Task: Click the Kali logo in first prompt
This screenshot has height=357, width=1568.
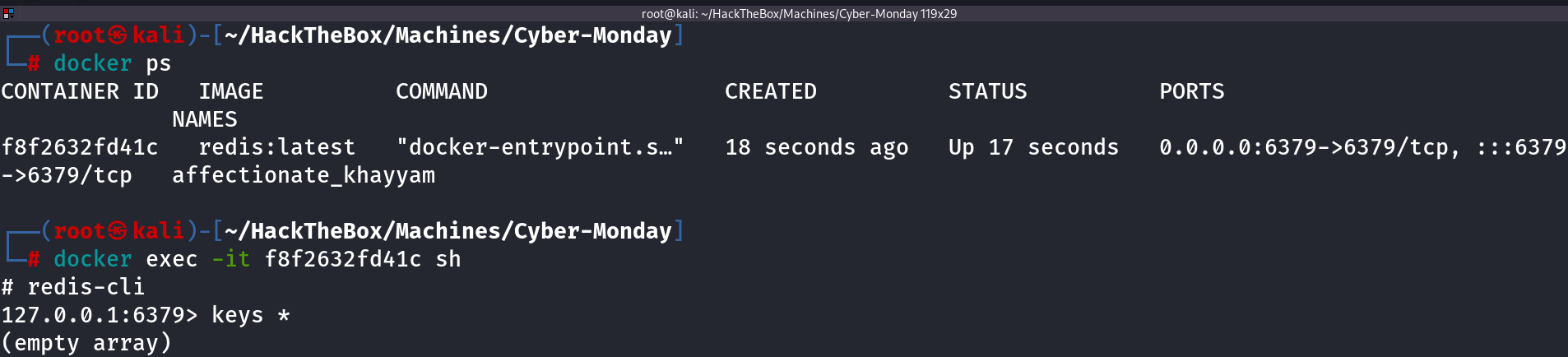Action: pyautogui.click(x=118, y=35)
